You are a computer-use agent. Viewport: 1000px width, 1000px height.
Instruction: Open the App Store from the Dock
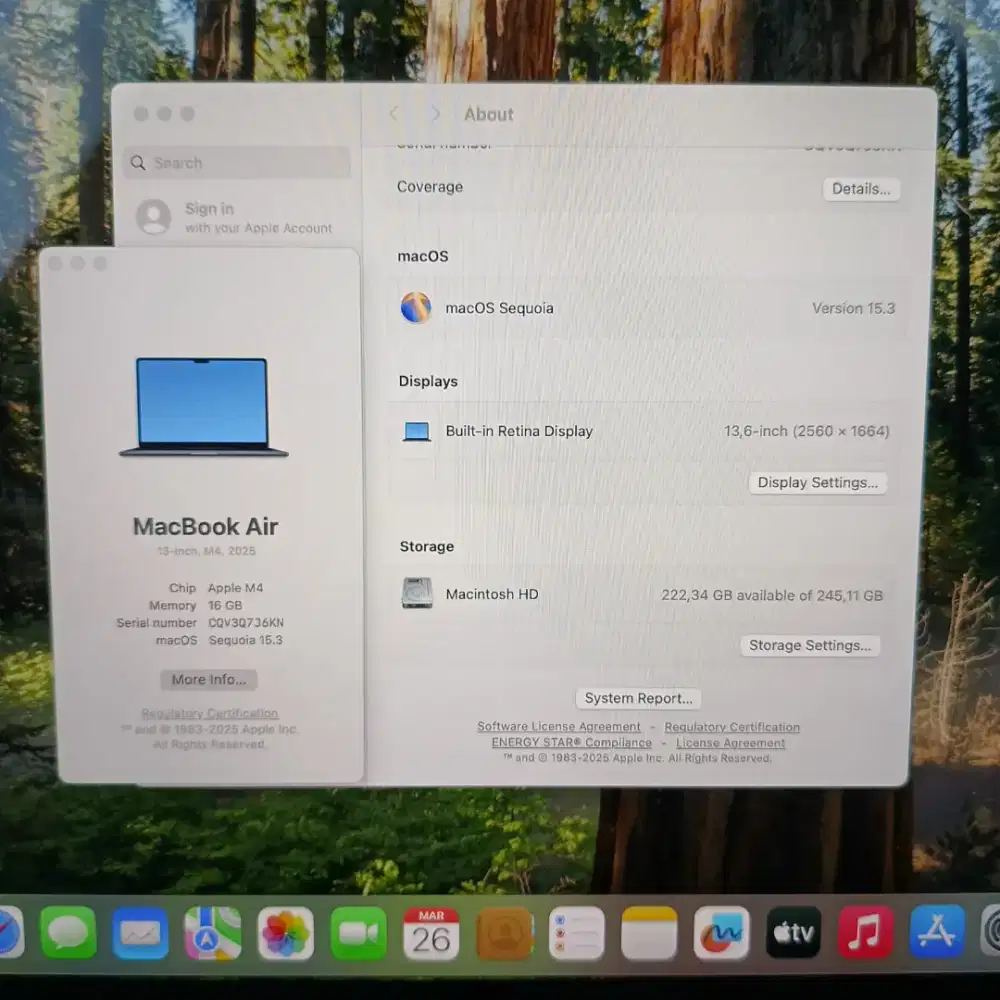coord(937,932)
